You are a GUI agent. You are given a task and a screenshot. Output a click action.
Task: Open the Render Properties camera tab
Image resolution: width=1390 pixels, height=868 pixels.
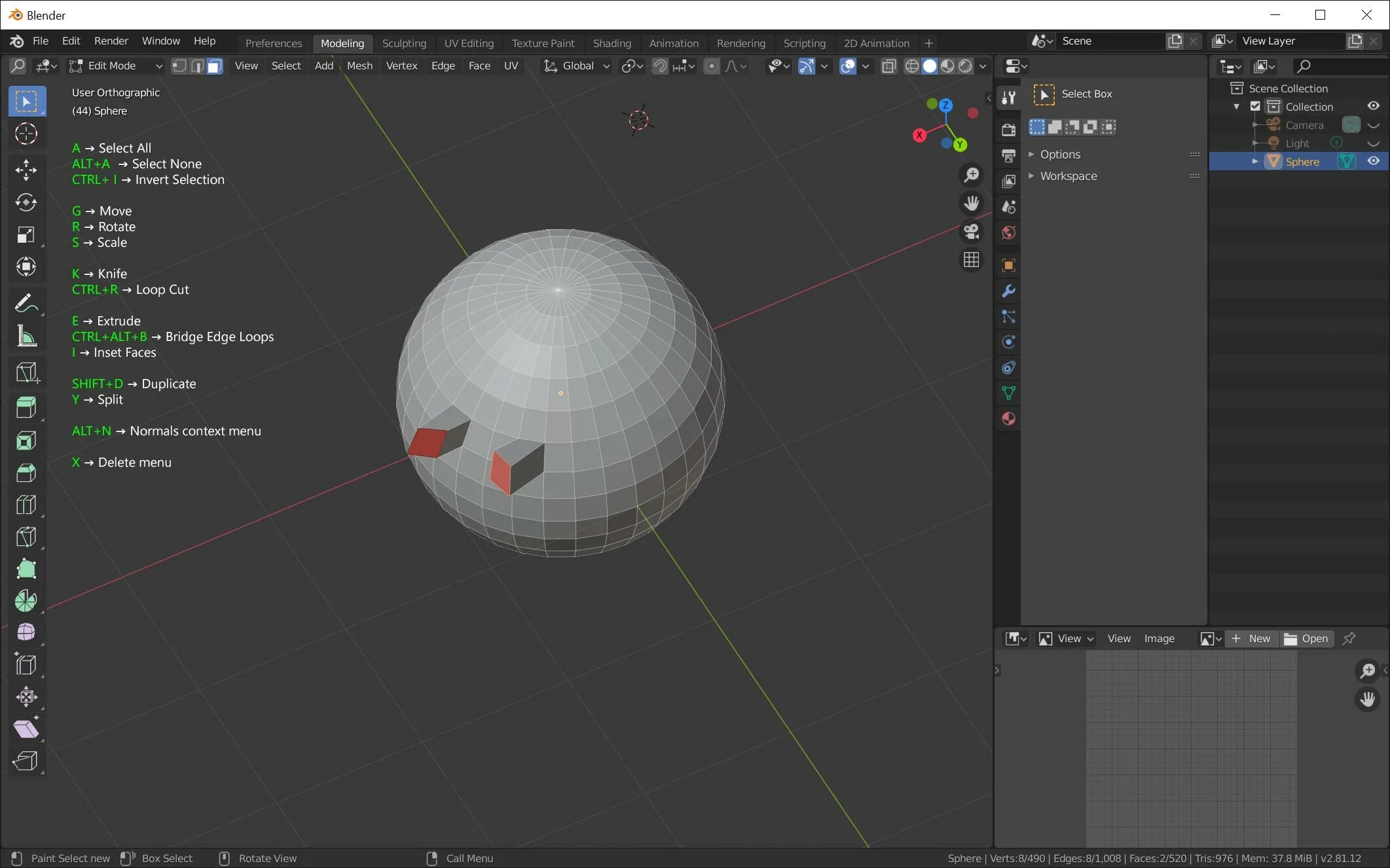tap(1008, 130)
